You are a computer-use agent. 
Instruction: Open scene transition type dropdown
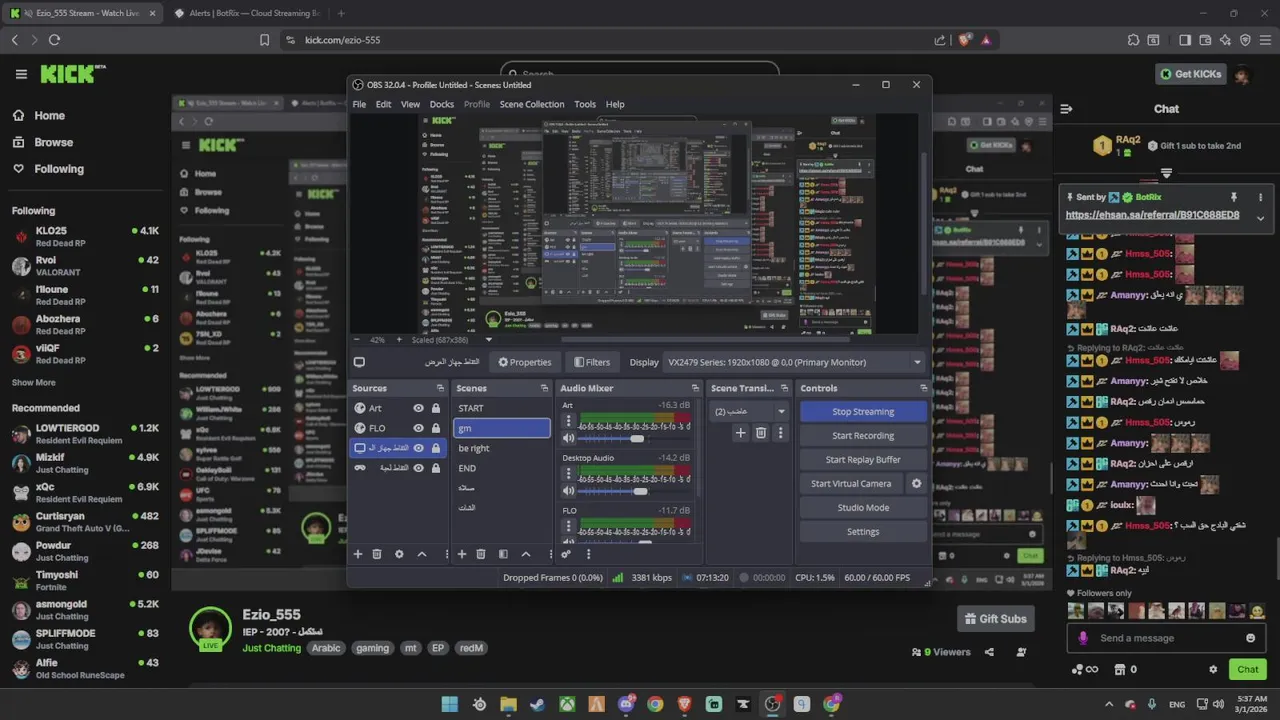point(750,411)
